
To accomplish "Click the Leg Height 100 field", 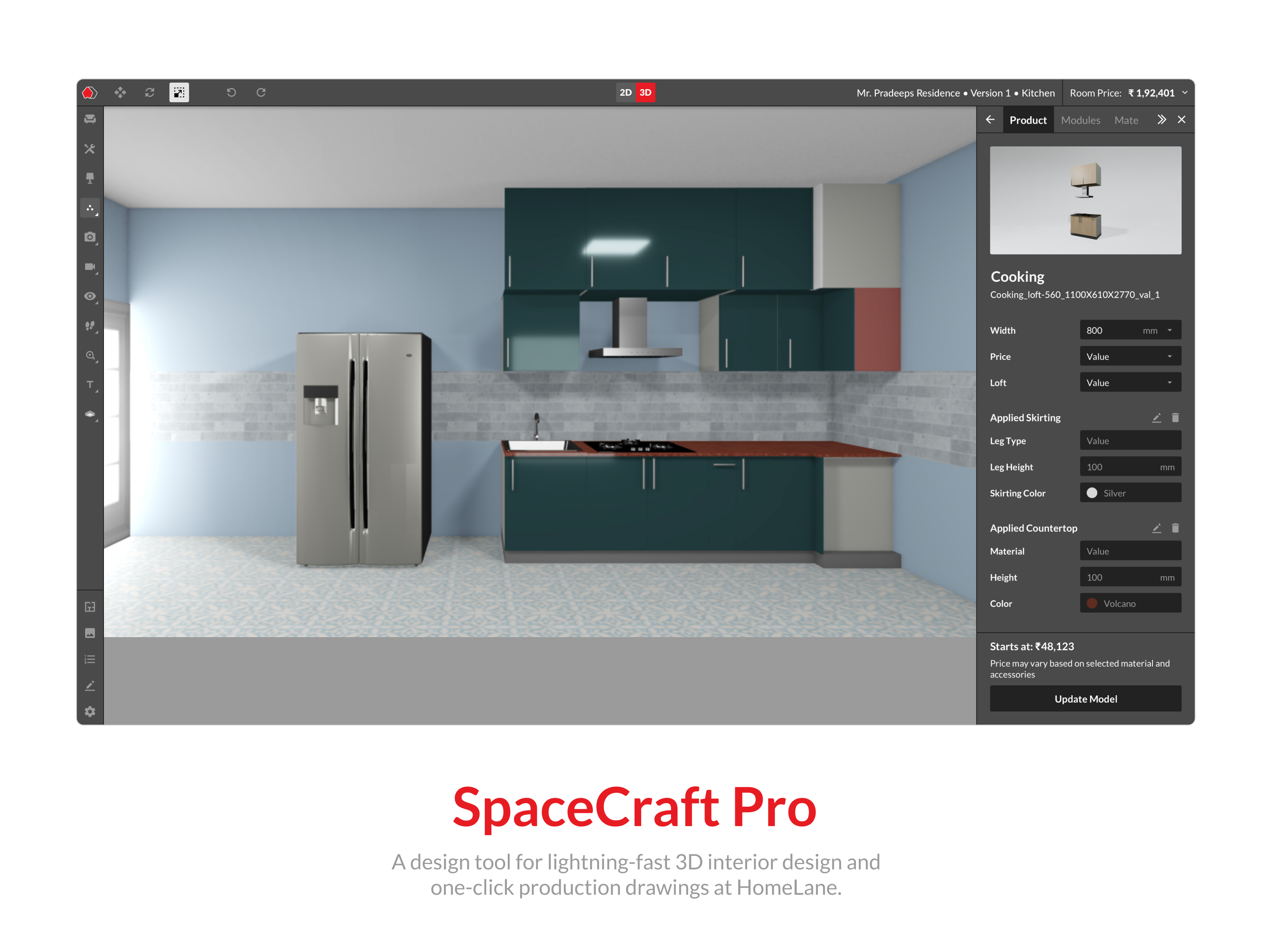I will coord(1130,467).
